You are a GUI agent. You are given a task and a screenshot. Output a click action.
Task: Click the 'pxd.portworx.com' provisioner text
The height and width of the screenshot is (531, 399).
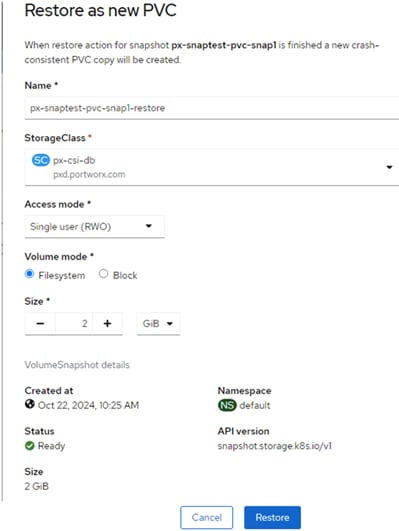[89, 174]
